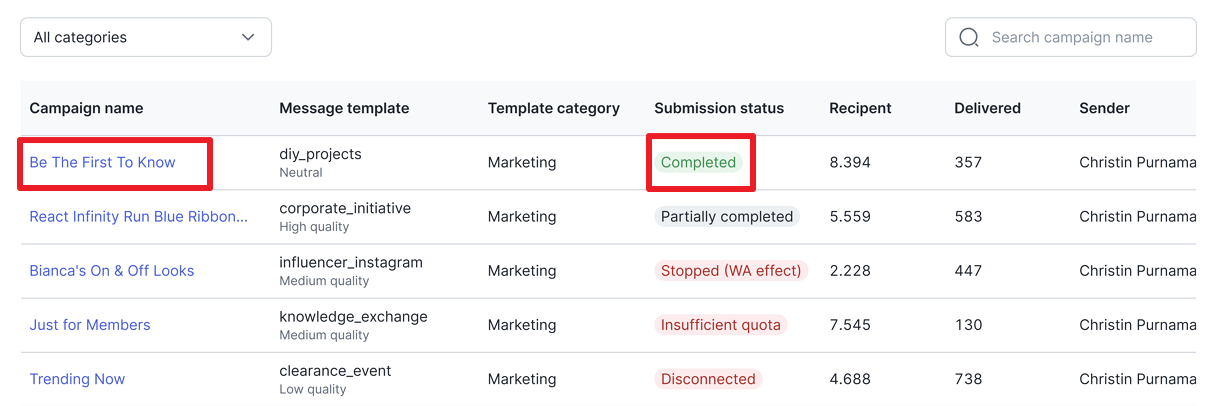This screenshot has height=406, width=1221.
Task: Open Bianca's On & Off Looks campaign
Action: (112, 270)
